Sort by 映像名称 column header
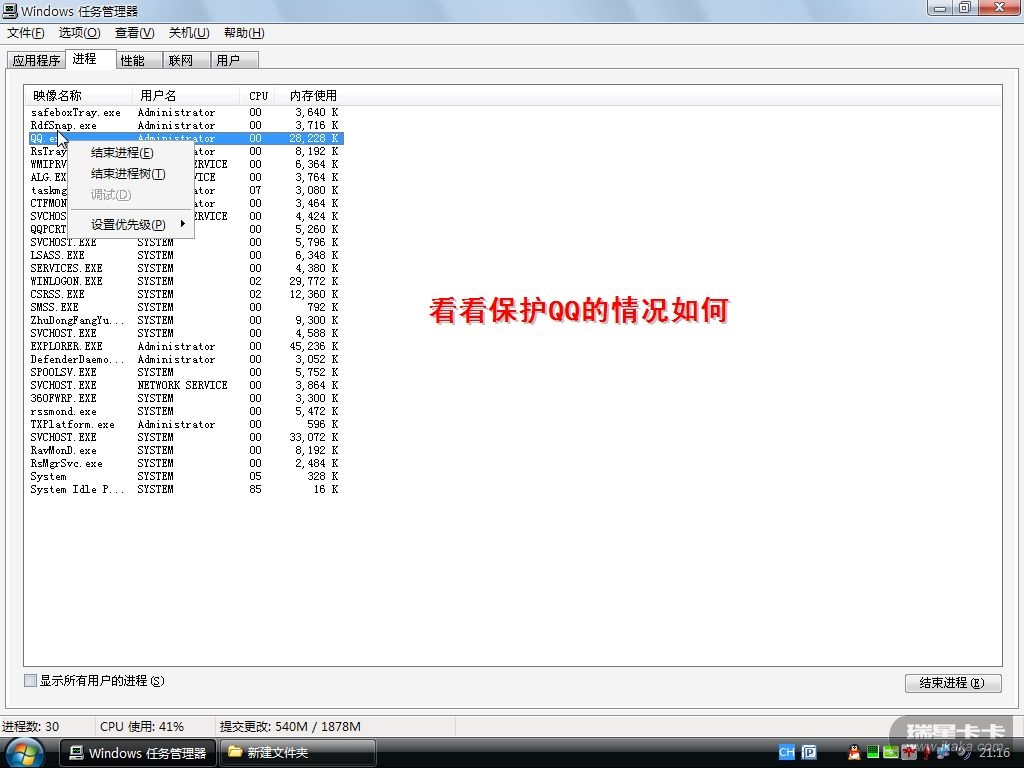Screen dimensions: 1024x768 78,95
